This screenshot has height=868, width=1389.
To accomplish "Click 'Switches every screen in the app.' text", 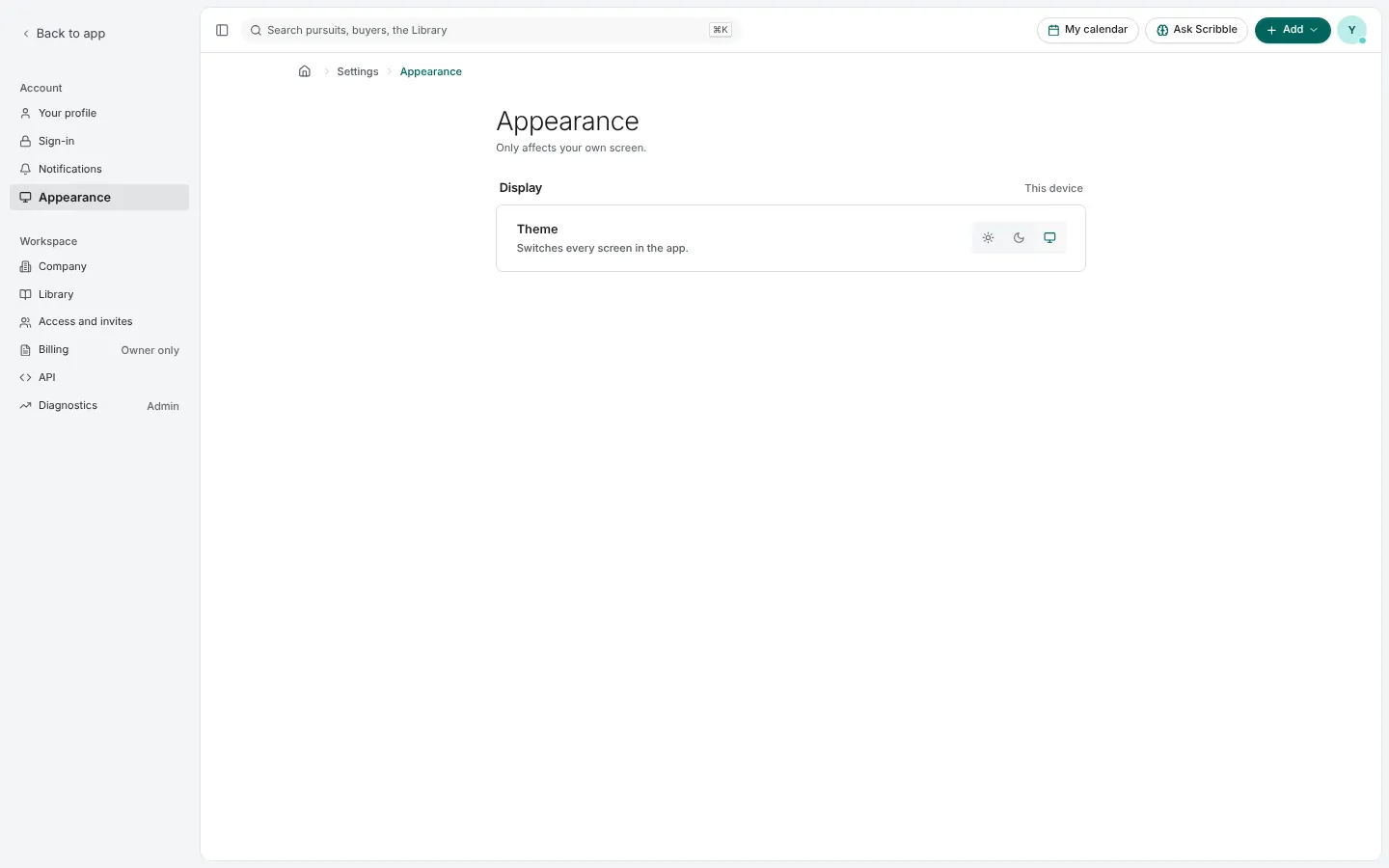I will pos(603,248).
